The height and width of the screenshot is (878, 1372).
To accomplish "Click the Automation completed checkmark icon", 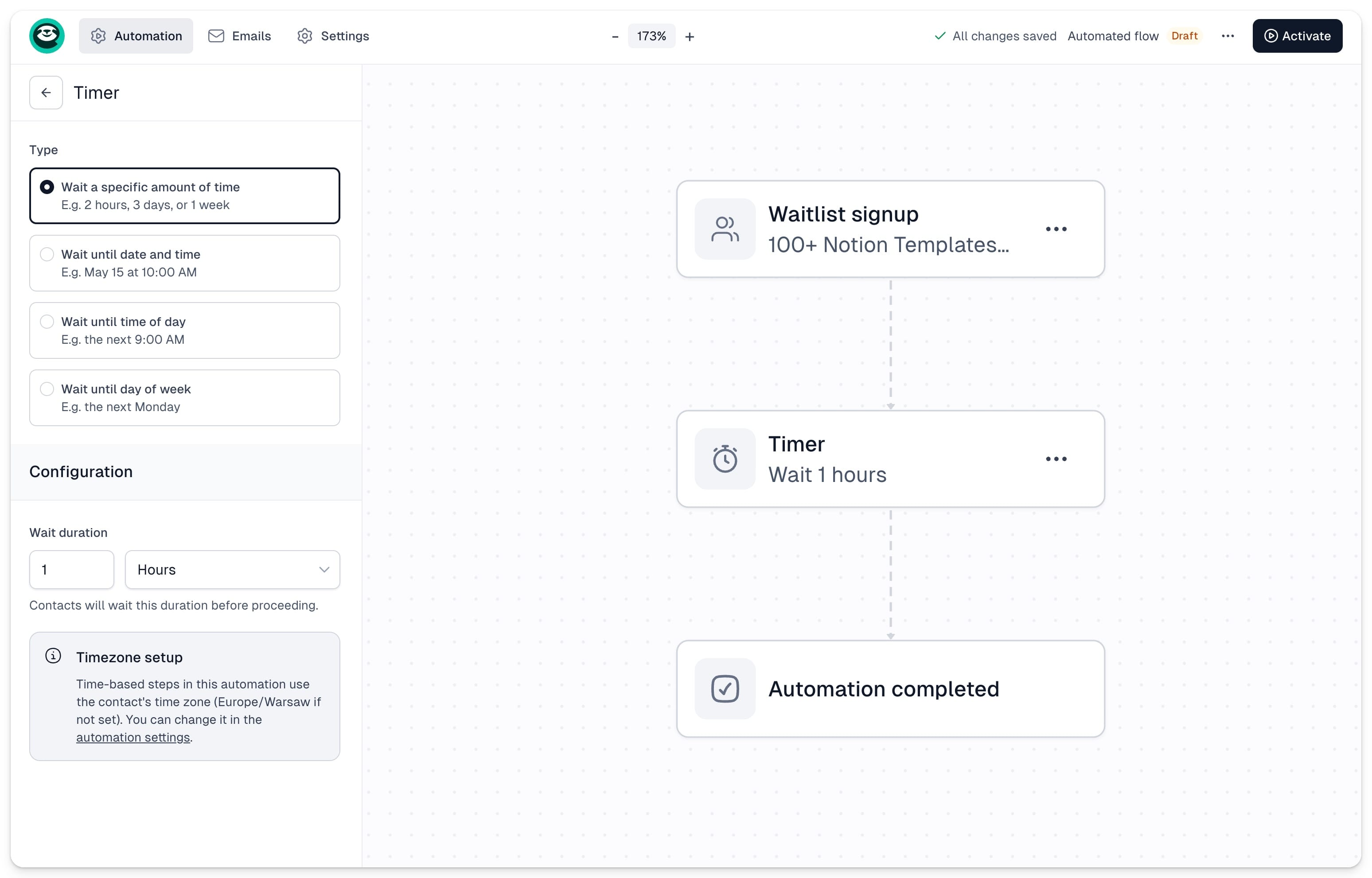I will (725, 689).
